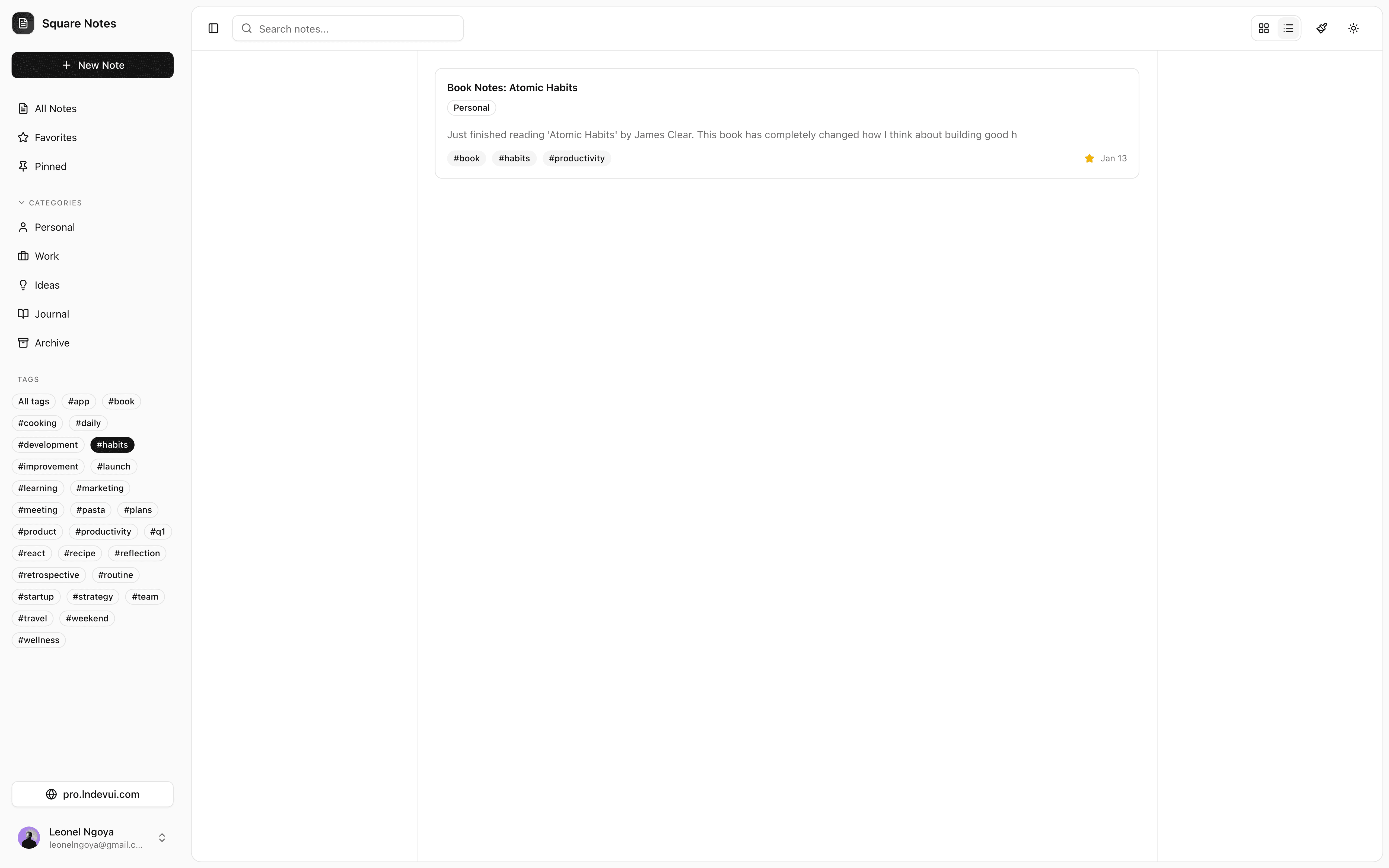
Task: Filter by #react tag
Action: (x=31, y=553)
